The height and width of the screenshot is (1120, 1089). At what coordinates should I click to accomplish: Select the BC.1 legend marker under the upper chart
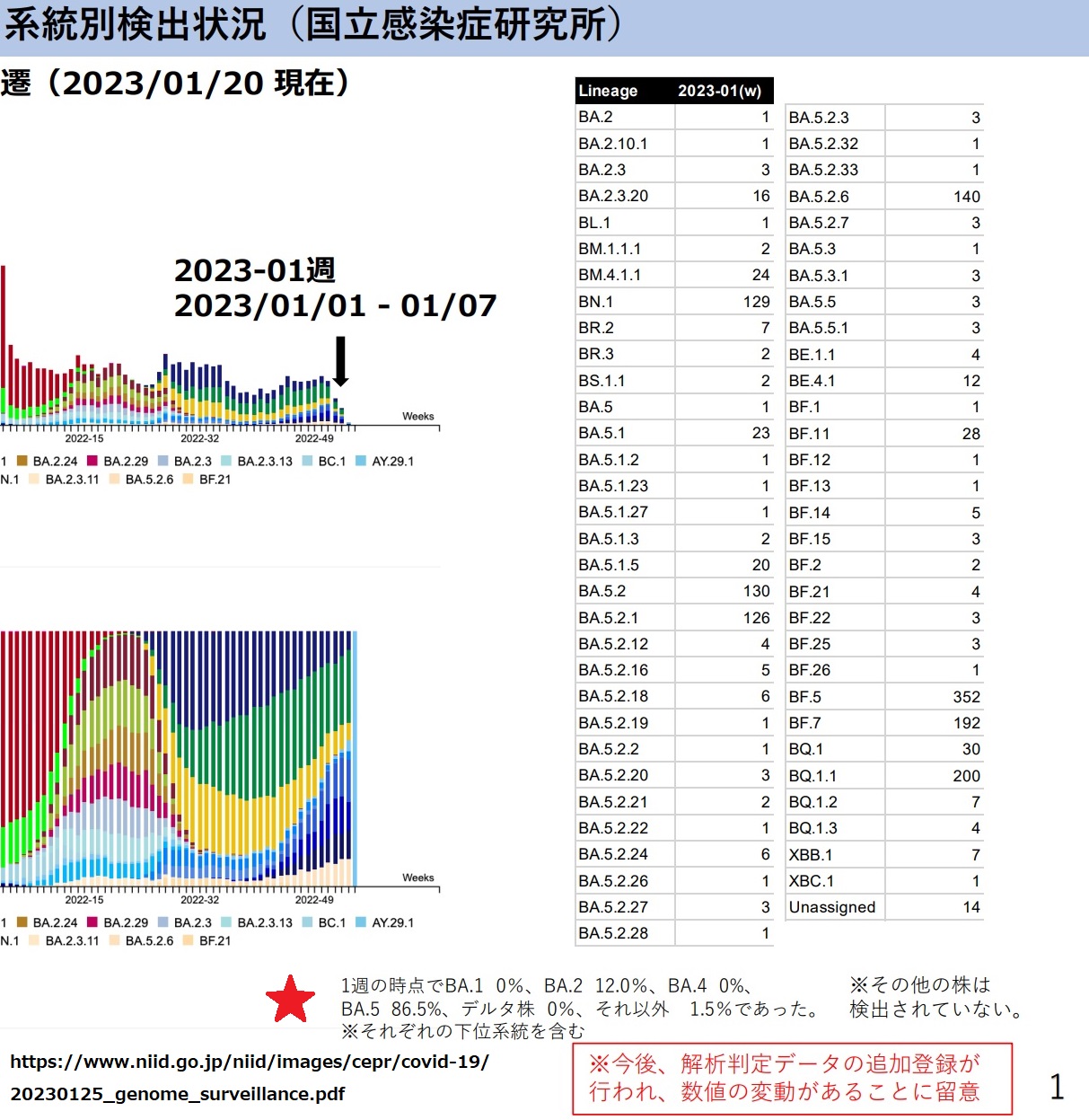pyautogui.click(x=308, y=461)
